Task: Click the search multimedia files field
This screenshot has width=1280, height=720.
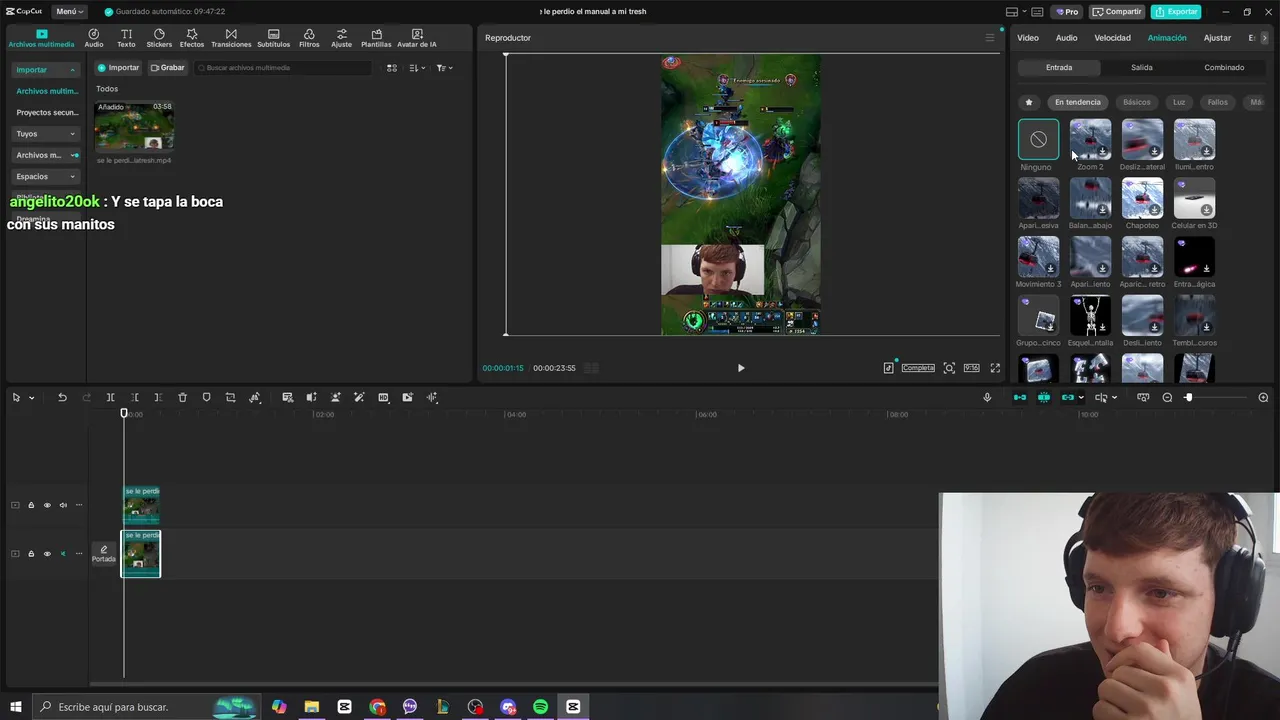Action: click(x=283, y=68)
